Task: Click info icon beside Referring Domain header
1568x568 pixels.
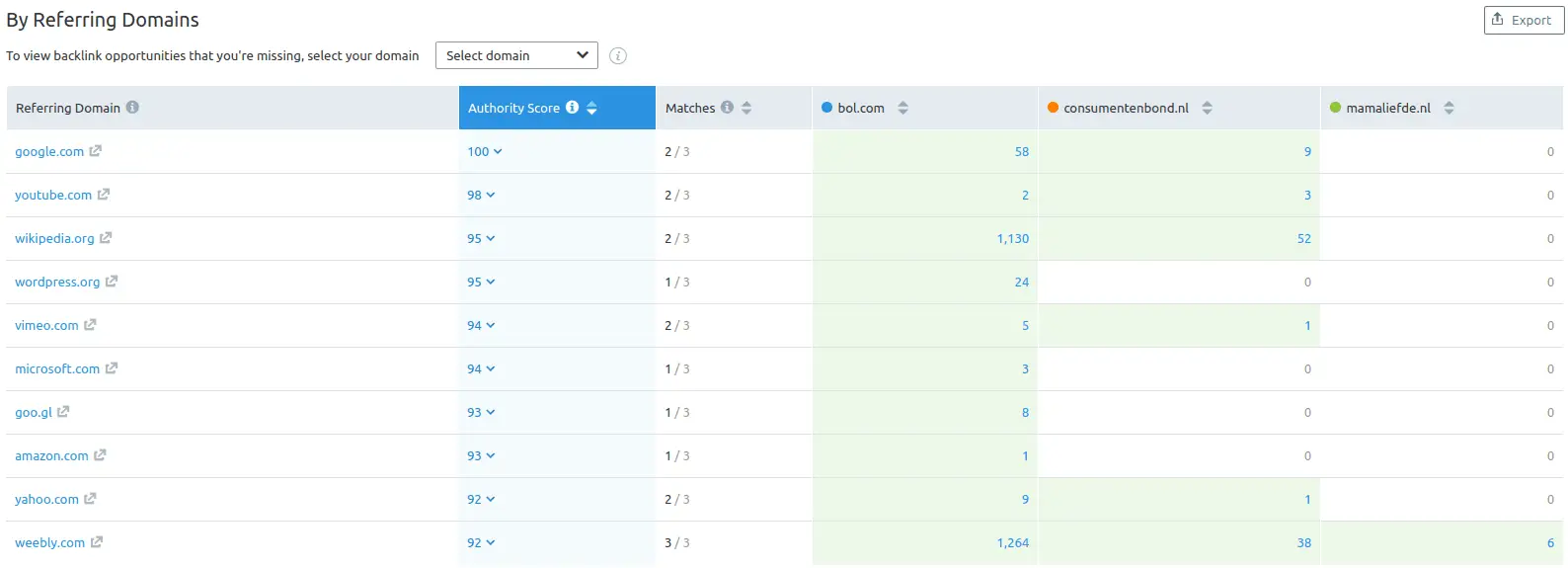Action: click(132, 108)
